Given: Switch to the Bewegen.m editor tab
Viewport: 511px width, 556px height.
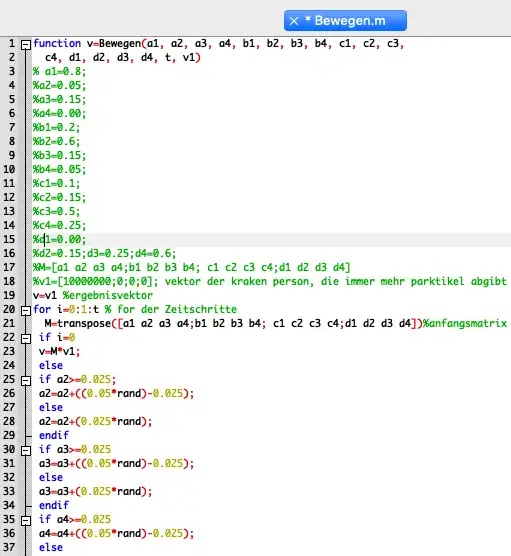Looking at the screenshot, I should pos(345,21).
